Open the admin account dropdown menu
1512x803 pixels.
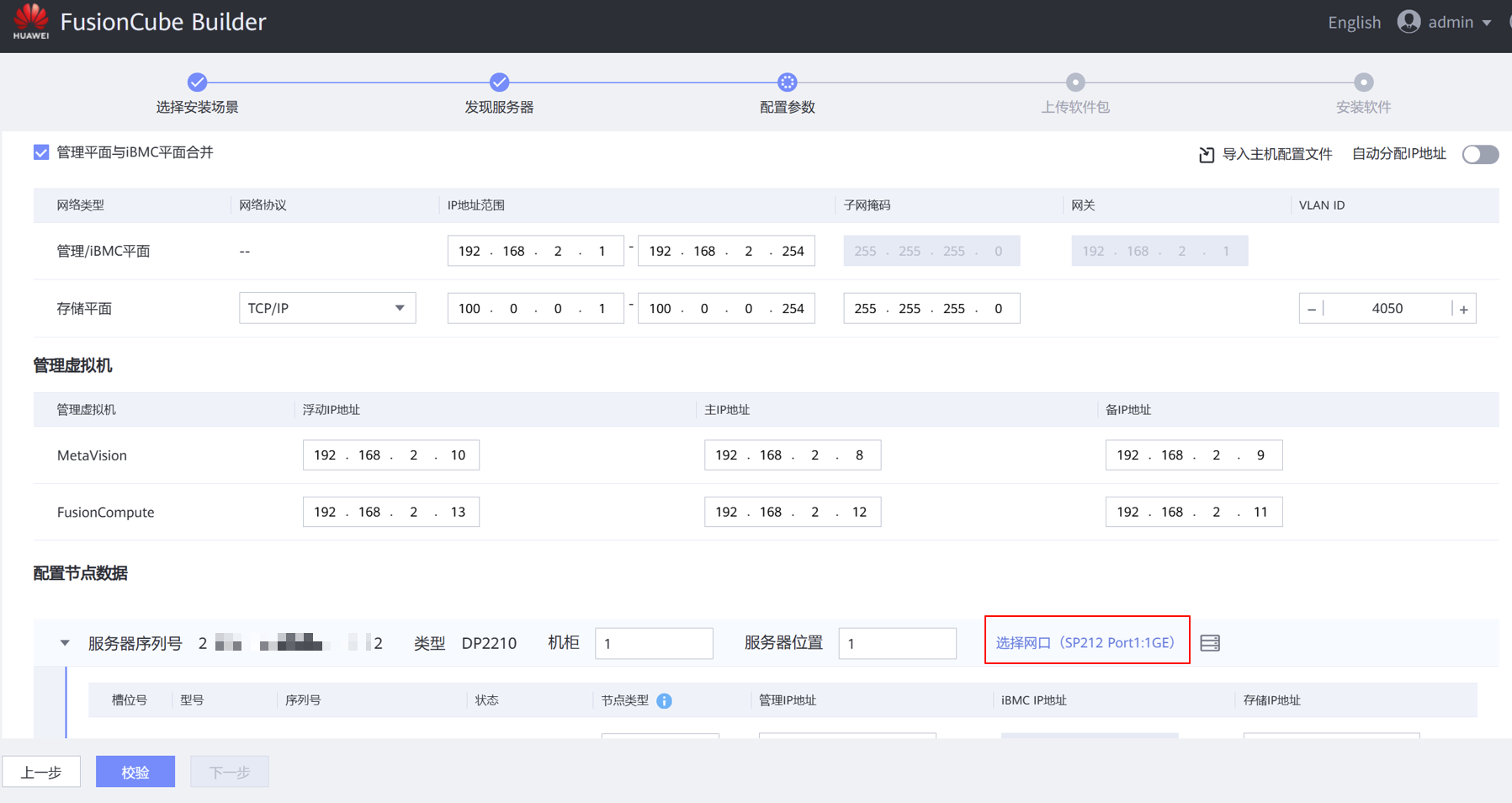click(x=1486, y=23)
